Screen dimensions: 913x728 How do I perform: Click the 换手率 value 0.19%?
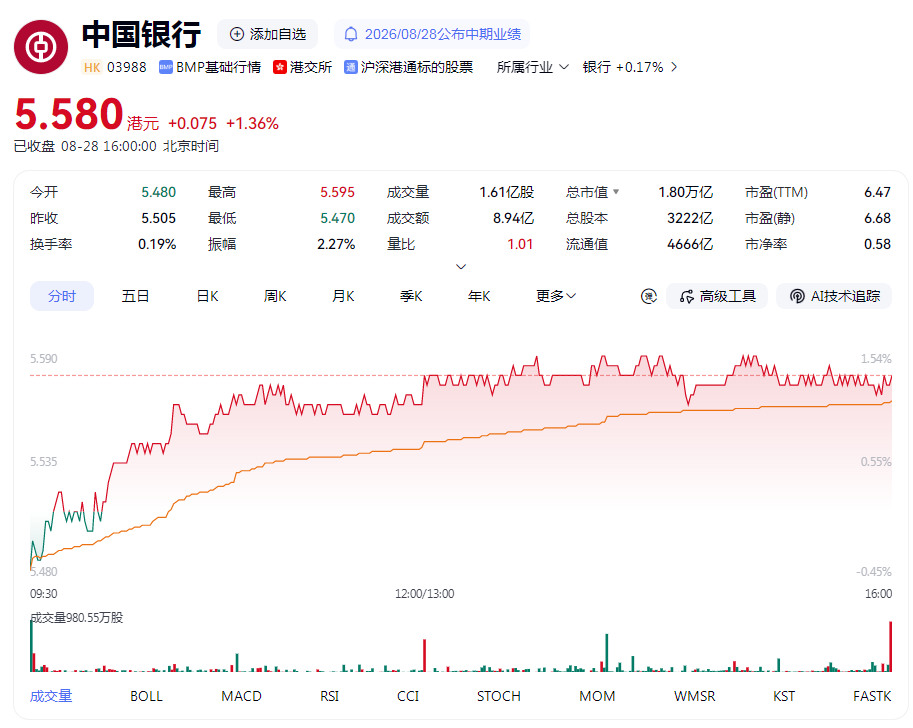pos(157,244)
